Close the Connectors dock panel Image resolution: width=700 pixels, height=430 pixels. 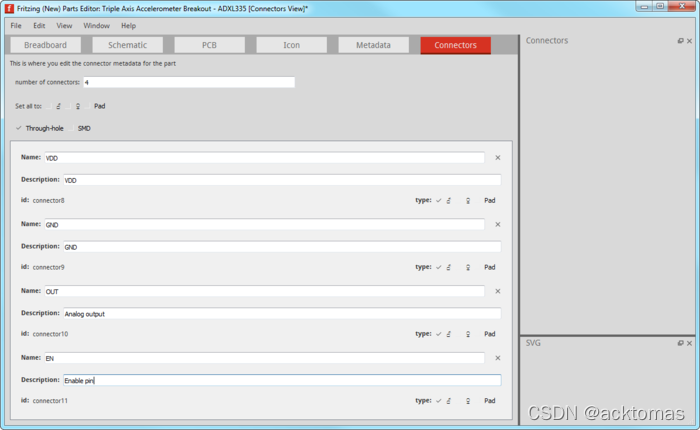[689, 41]
